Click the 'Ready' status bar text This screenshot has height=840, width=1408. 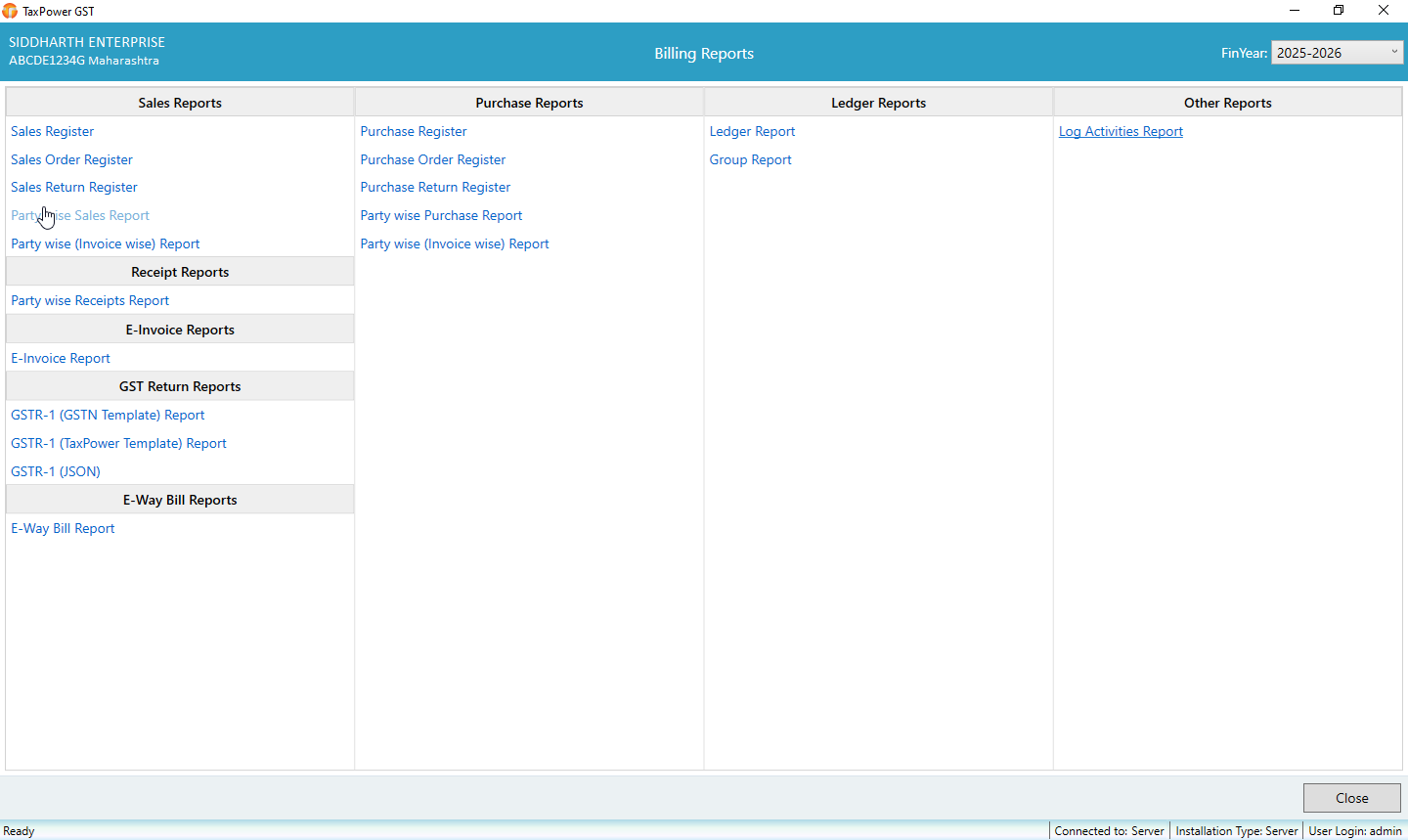pyautogui.click(x=19, y=831)
